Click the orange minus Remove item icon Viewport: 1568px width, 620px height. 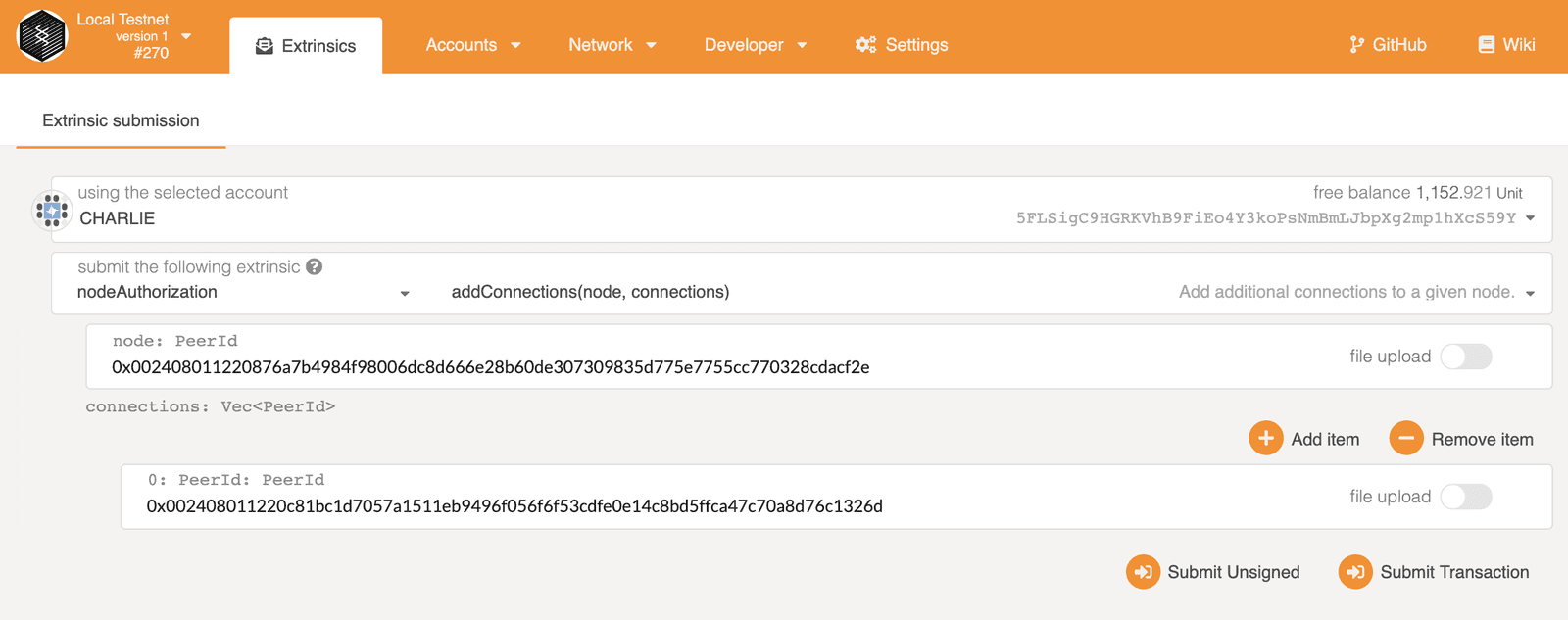(1405, 439)
